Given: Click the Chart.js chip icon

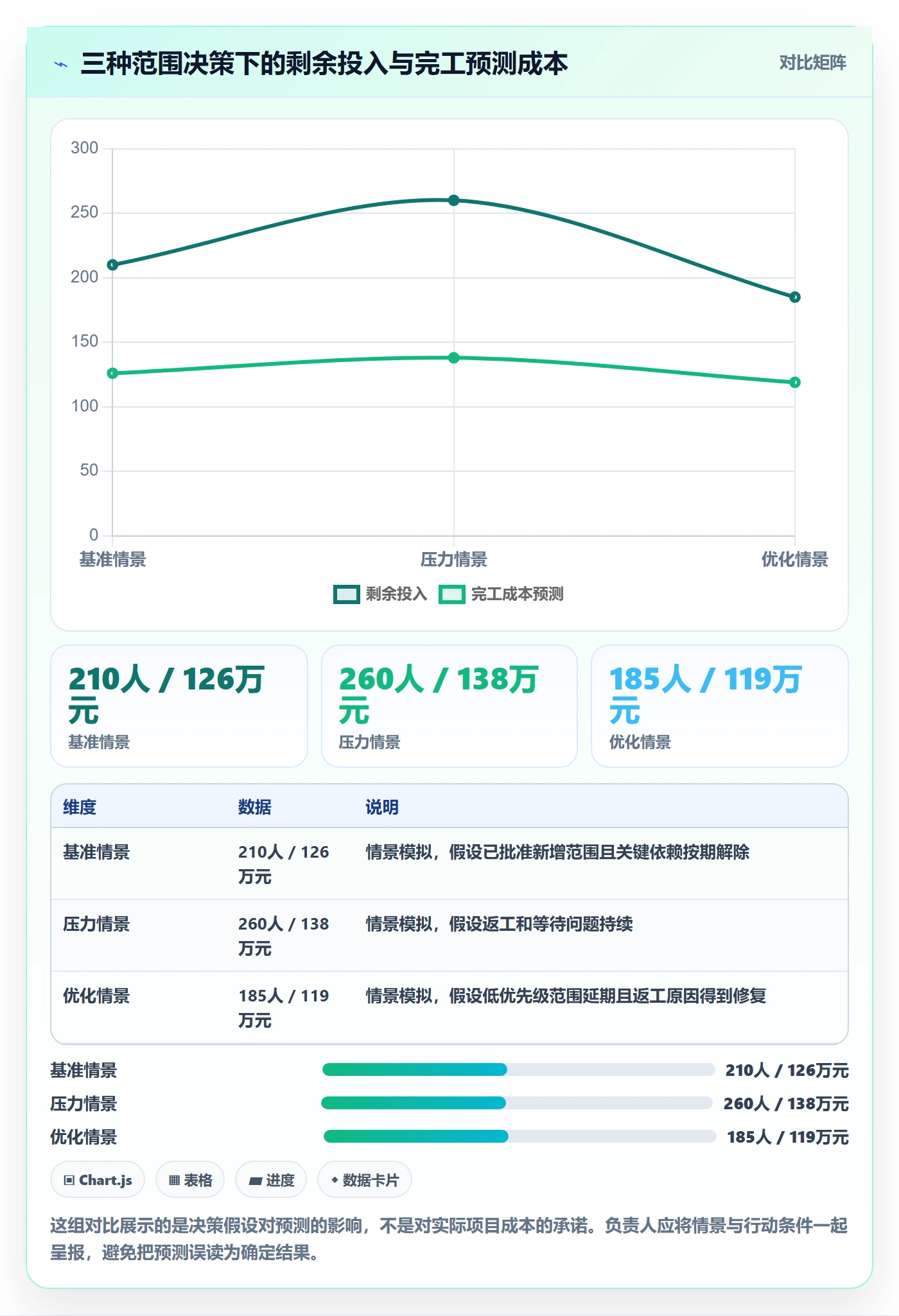Looking at the screenshot, I should 69,1181.
